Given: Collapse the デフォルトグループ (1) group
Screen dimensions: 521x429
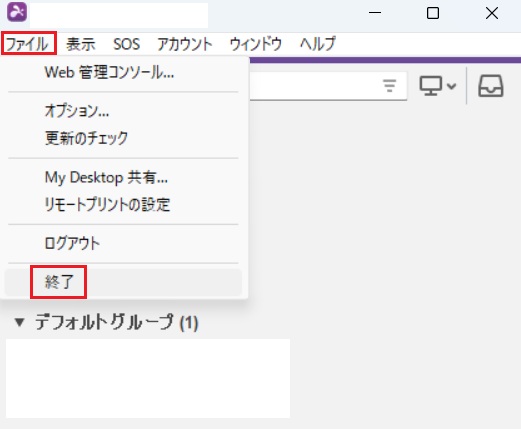Looking at the screenshot, I should (19, 322).
